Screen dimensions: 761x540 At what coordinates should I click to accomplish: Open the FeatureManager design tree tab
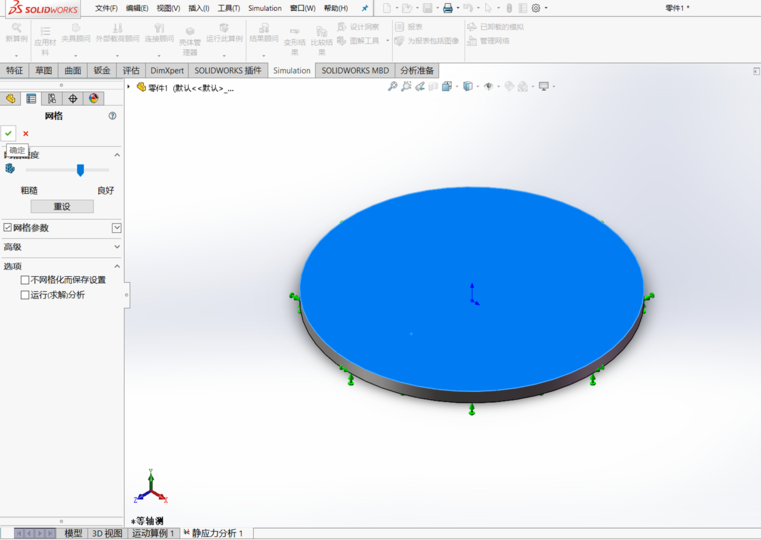pos(11,99)
